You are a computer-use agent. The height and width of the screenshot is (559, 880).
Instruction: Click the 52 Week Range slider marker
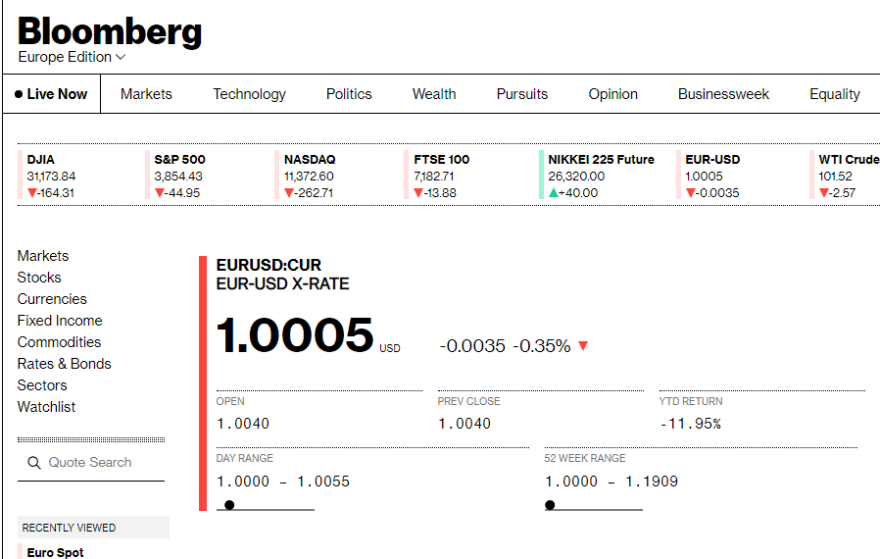click(x=550, y=505)
